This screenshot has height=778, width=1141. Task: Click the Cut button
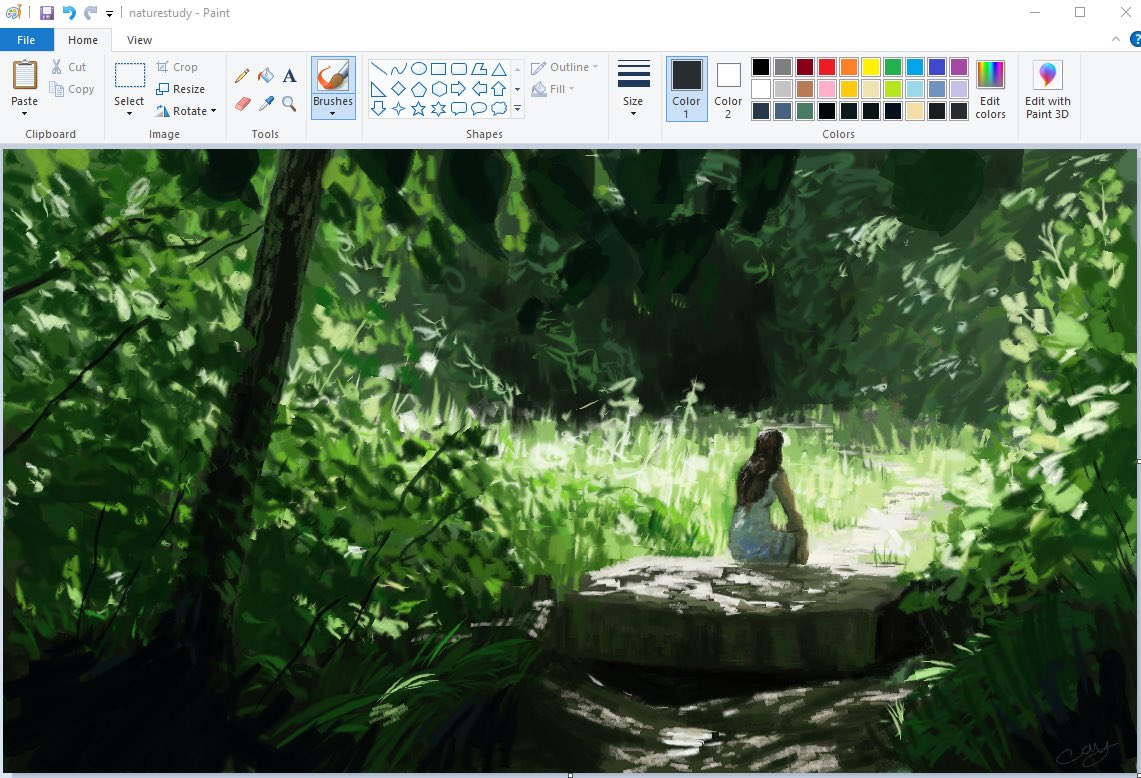(x=68, y=67)
